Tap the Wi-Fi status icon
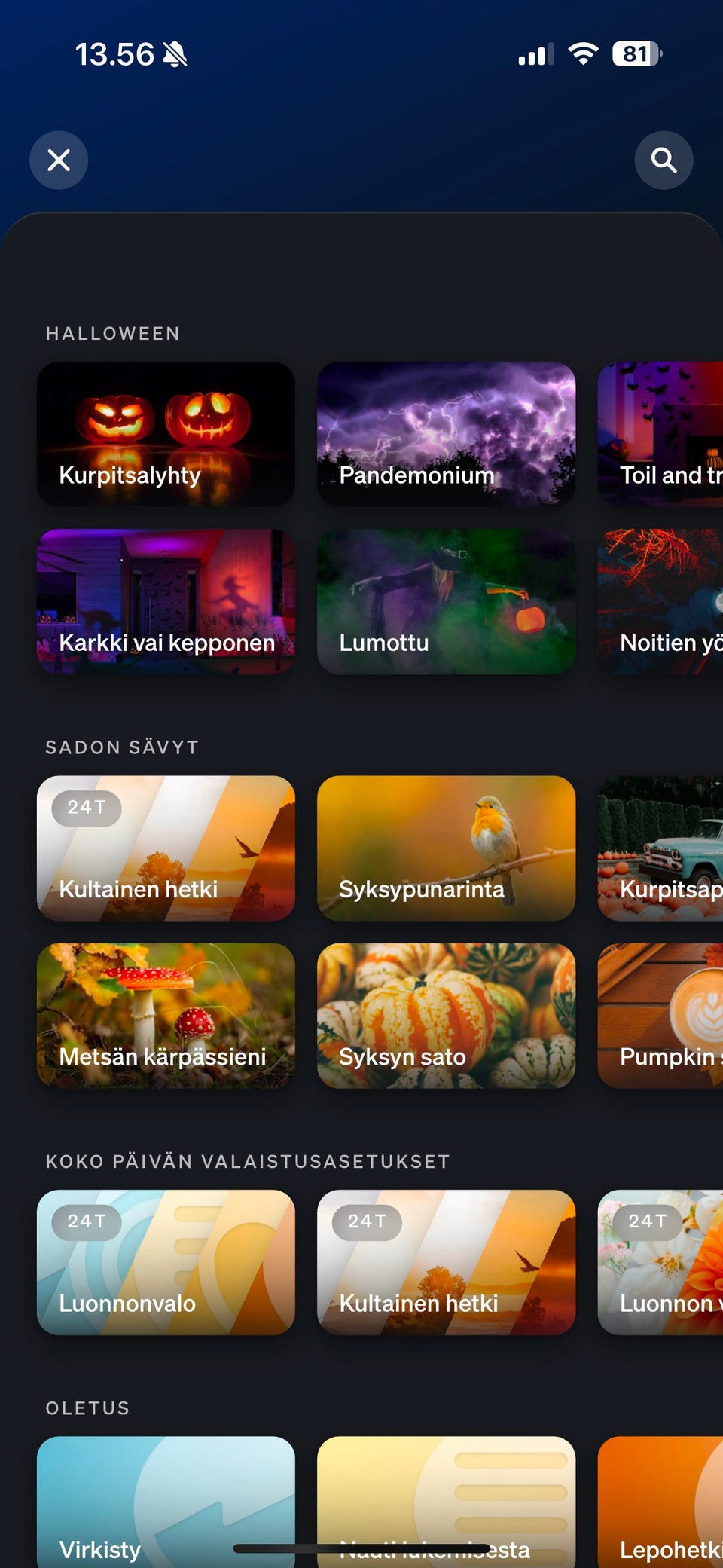This screenshot has height=1568, width=723. coord(583,53)
